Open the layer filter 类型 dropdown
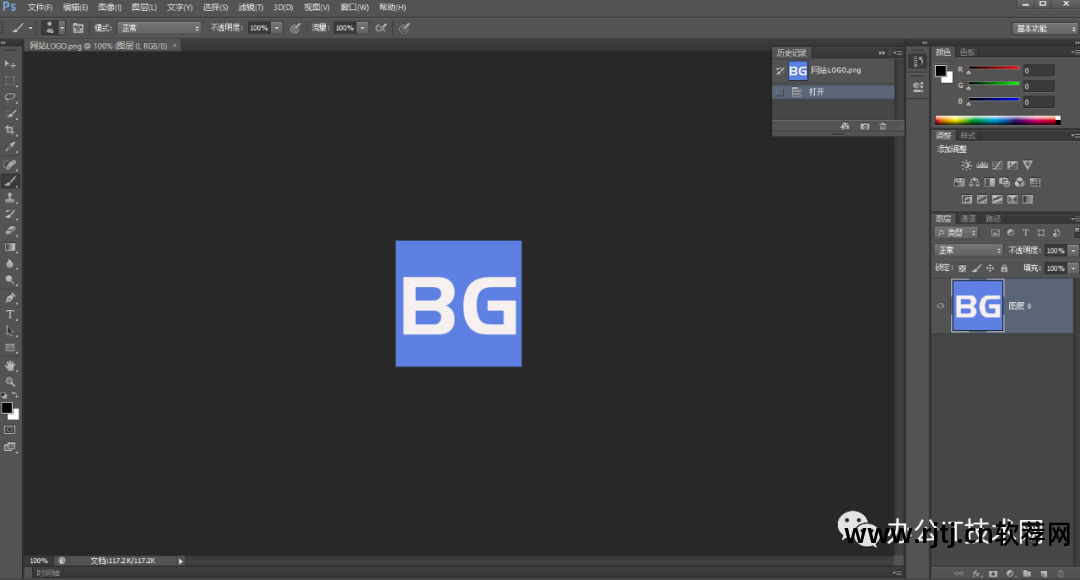 [956, 233]
